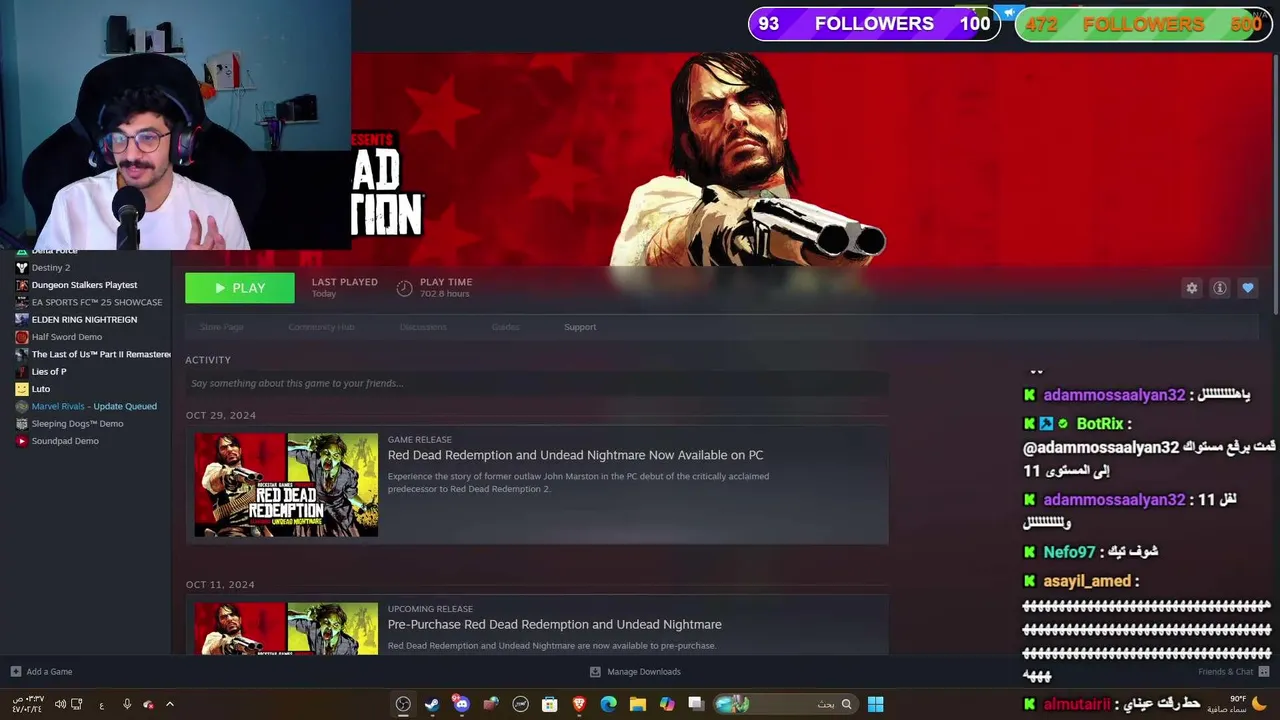Viewport: 1280px width, 720px height.
Task: Open the Oct 11 upcoming release thumbnail
Action: point(286,628)
